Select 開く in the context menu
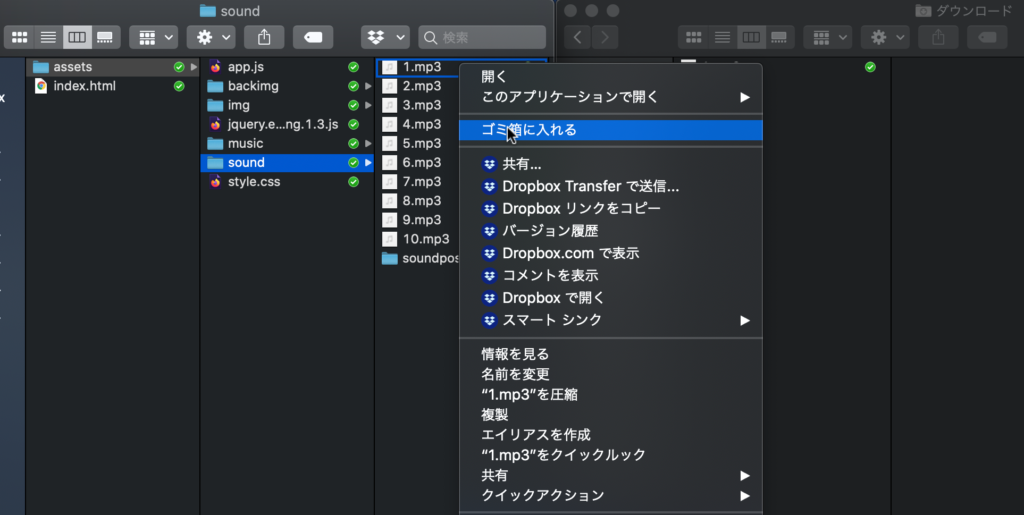Viewport: 1024px width, 515px height. click(x=494, y=76)
